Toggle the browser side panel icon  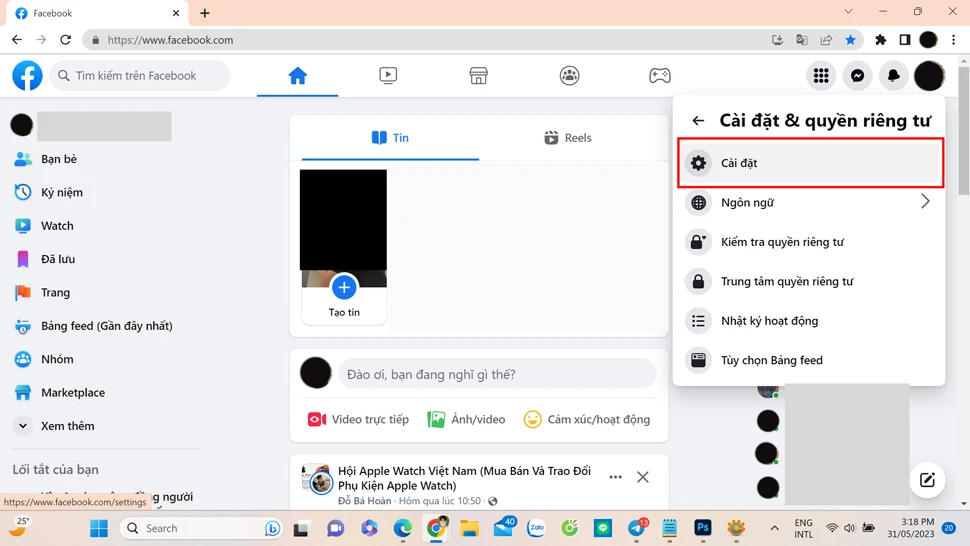(x=904, y=40)
